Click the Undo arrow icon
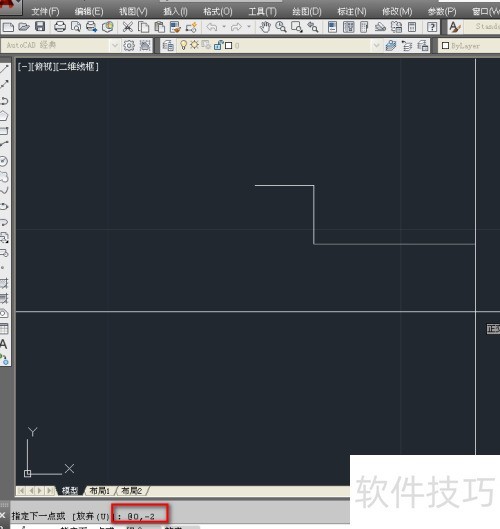The width and height of the screenshot is (500, 529). [x=212, y=27]
